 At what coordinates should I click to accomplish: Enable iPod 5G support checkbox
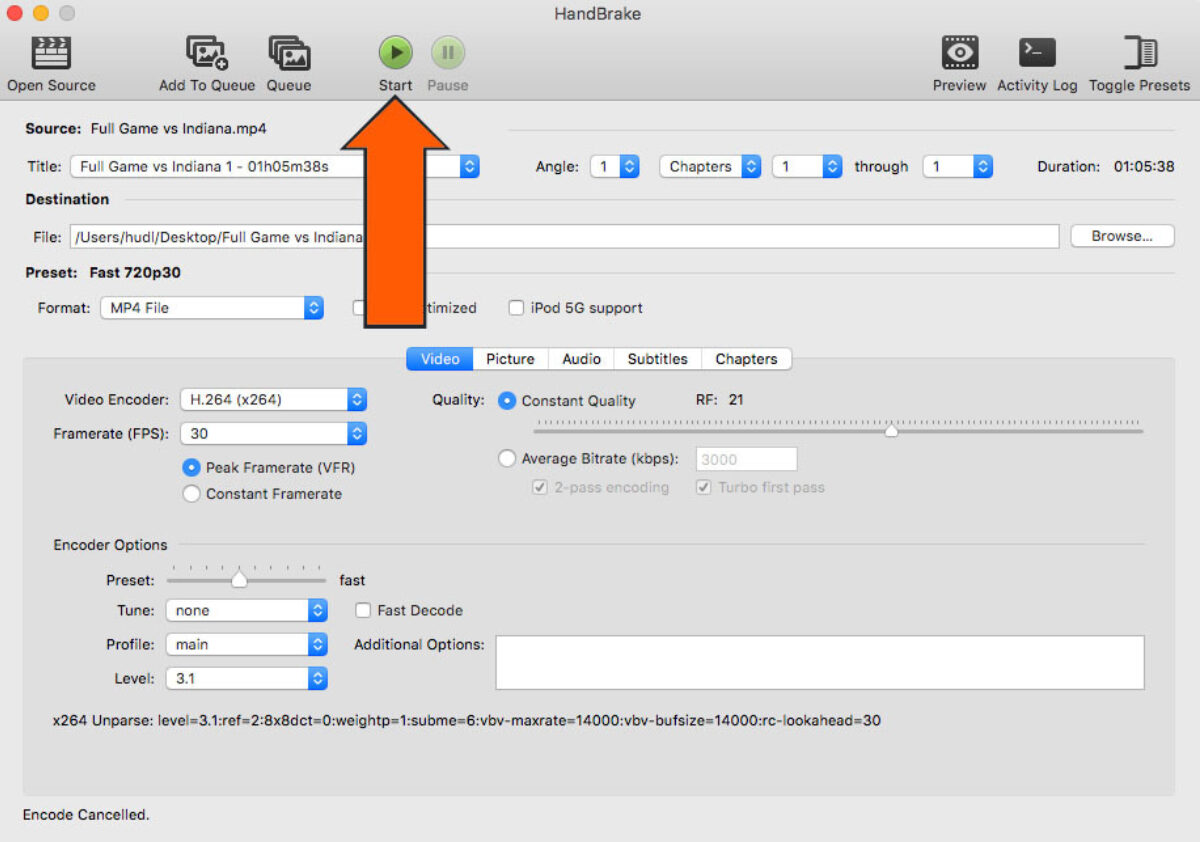(516, 308)
